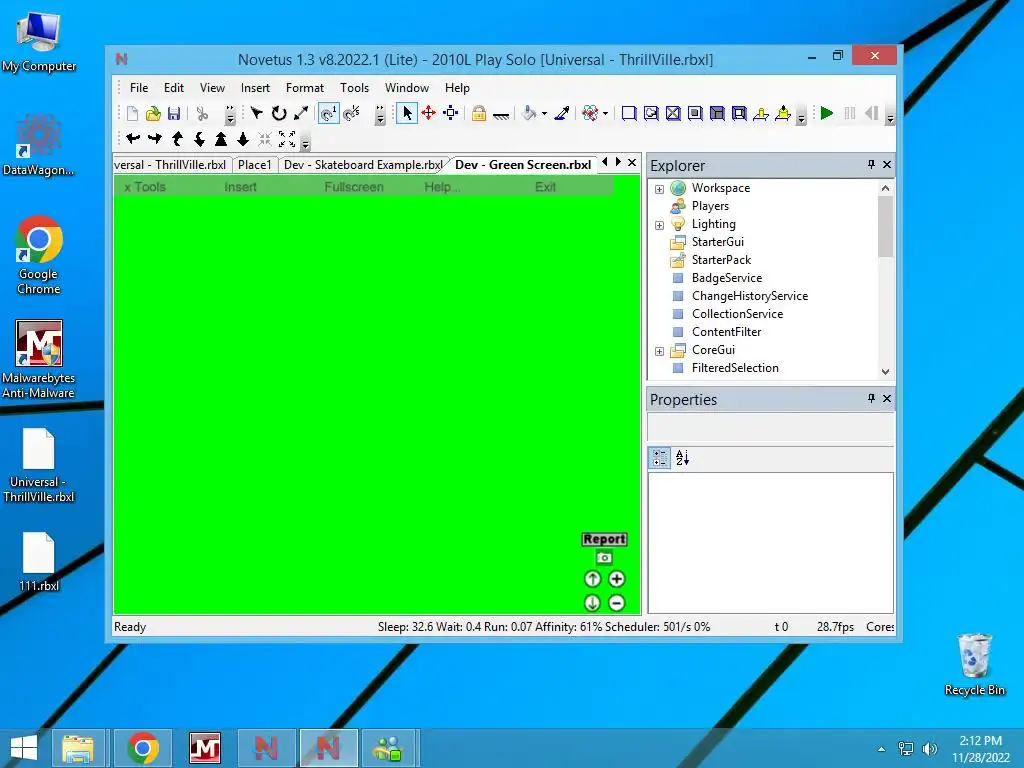Image resolution: width=1024 pixels, height=768 pixels.
Task: Open the File menu
Action: [x=138, y=88]
